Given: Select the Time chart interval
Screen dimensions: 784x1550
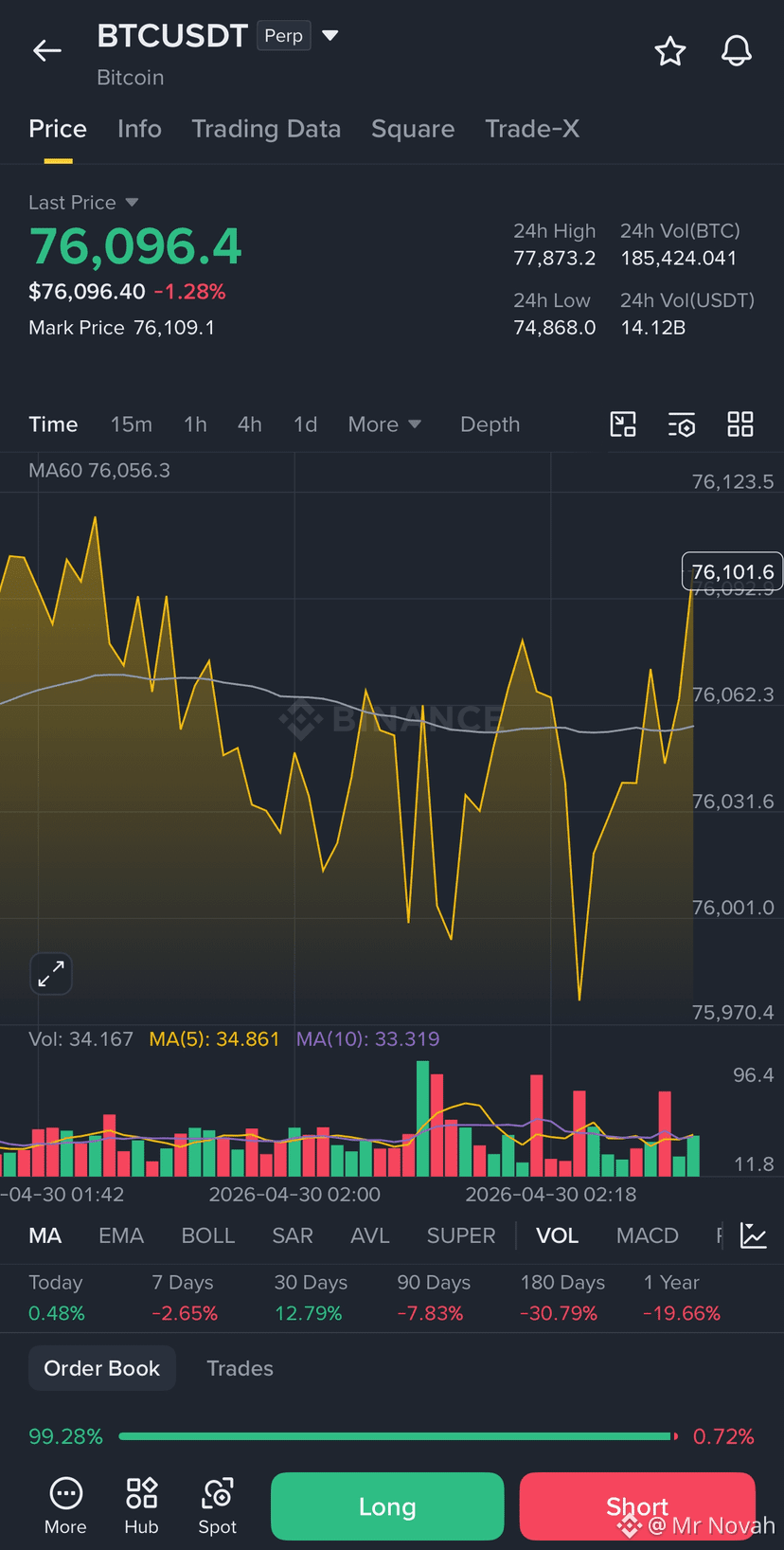Looking at the screenshot, I should tap(53, 424).
